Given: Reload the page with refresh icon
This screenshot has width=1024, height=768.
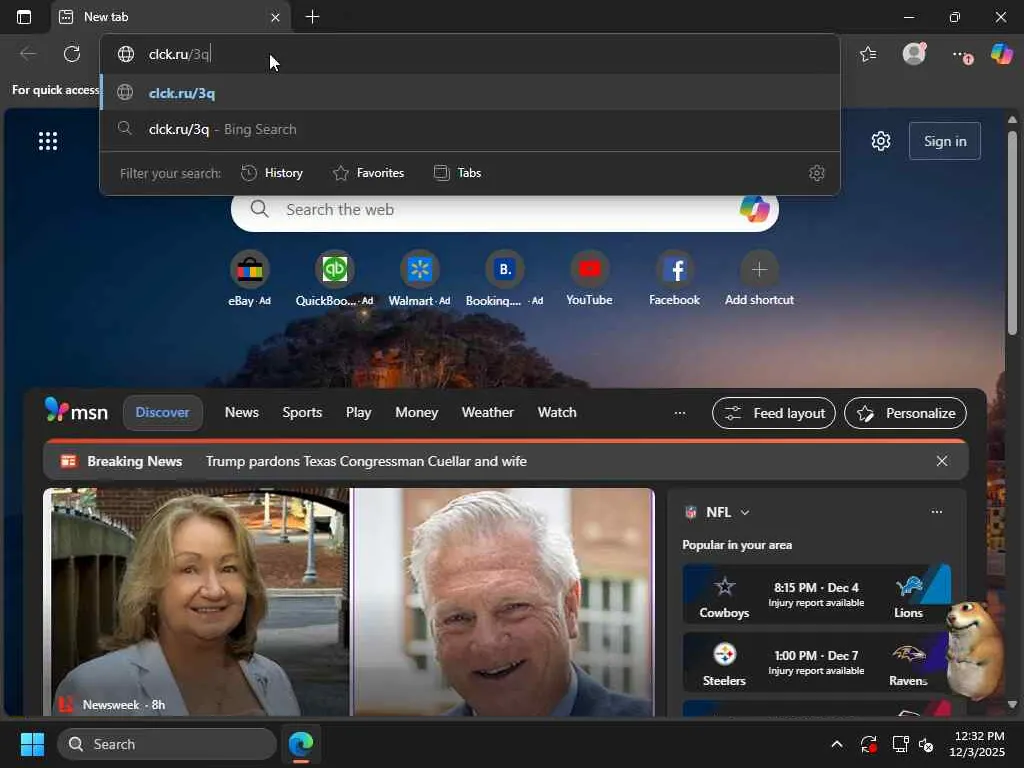Looking at the screenshot, I should (72, 54).
